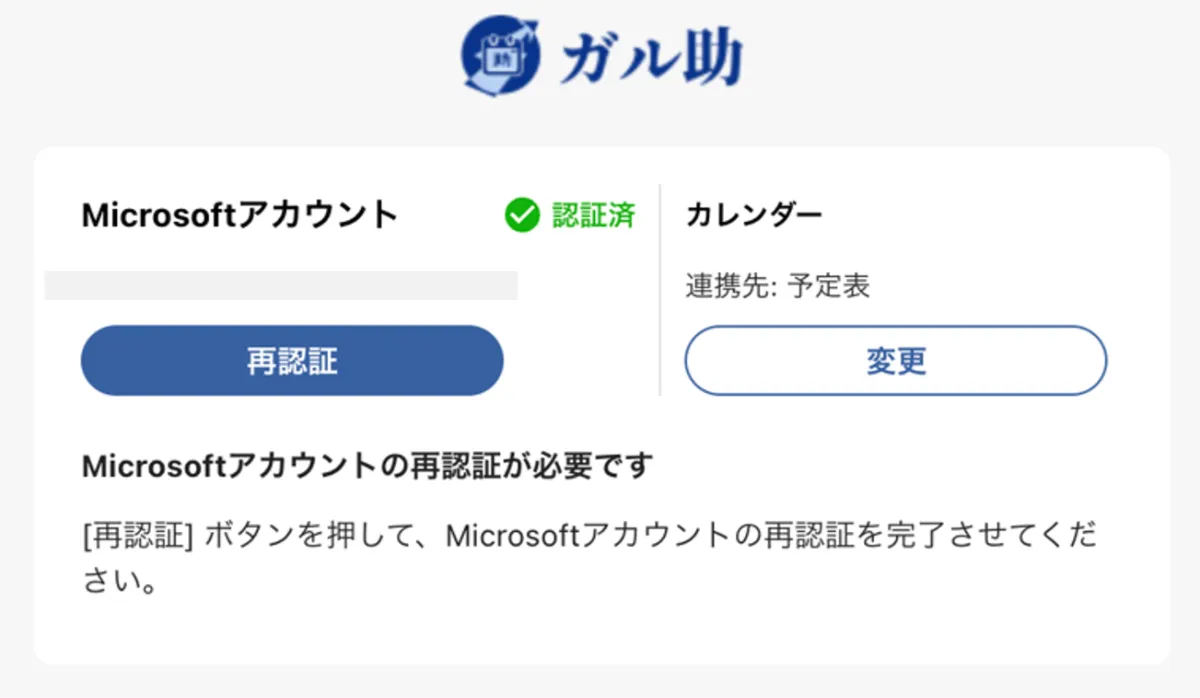Select the verification status badge beside Microsoftアカウント
The width and height of the screenshot is (1200, 698).
[x=570, y=212]
